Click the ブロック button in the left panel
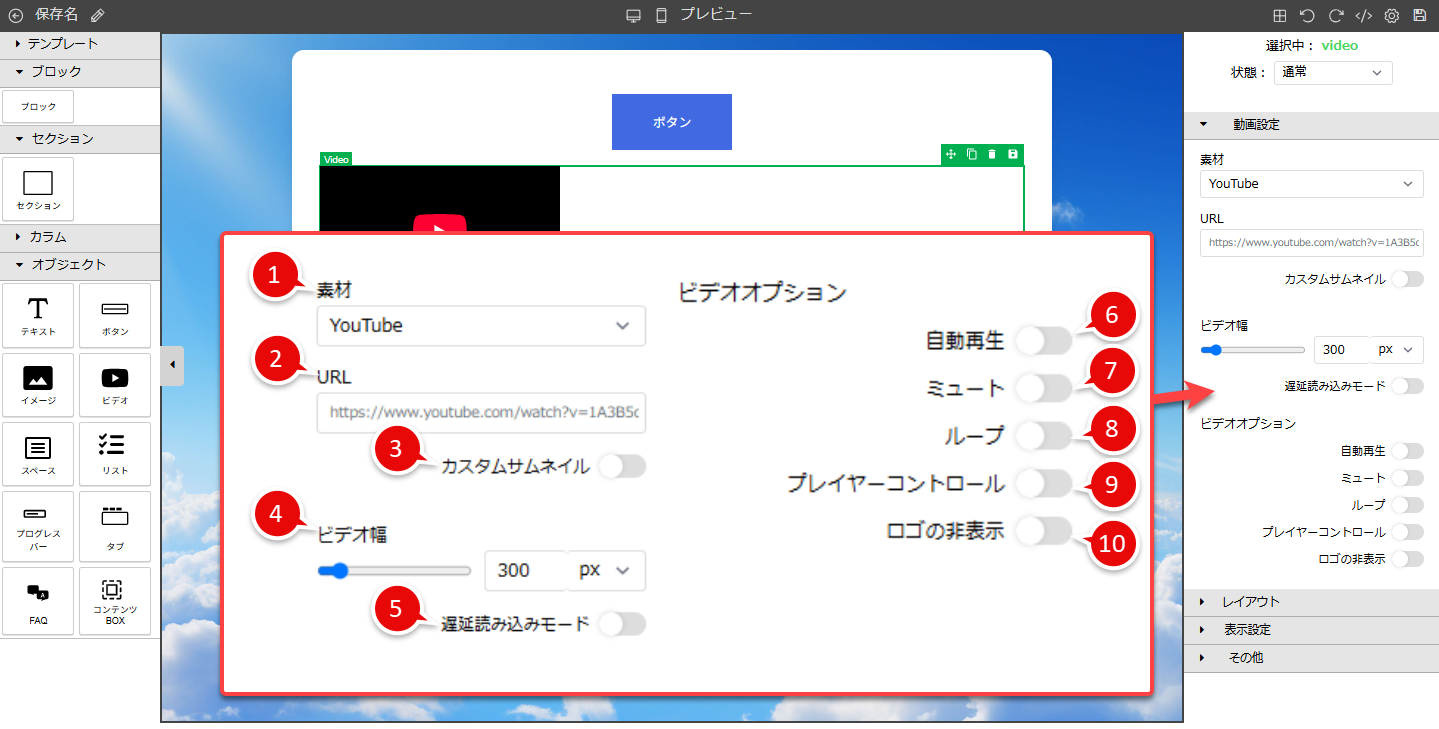This screenshot has width=1439, height=729. click(x=37, y=106)
